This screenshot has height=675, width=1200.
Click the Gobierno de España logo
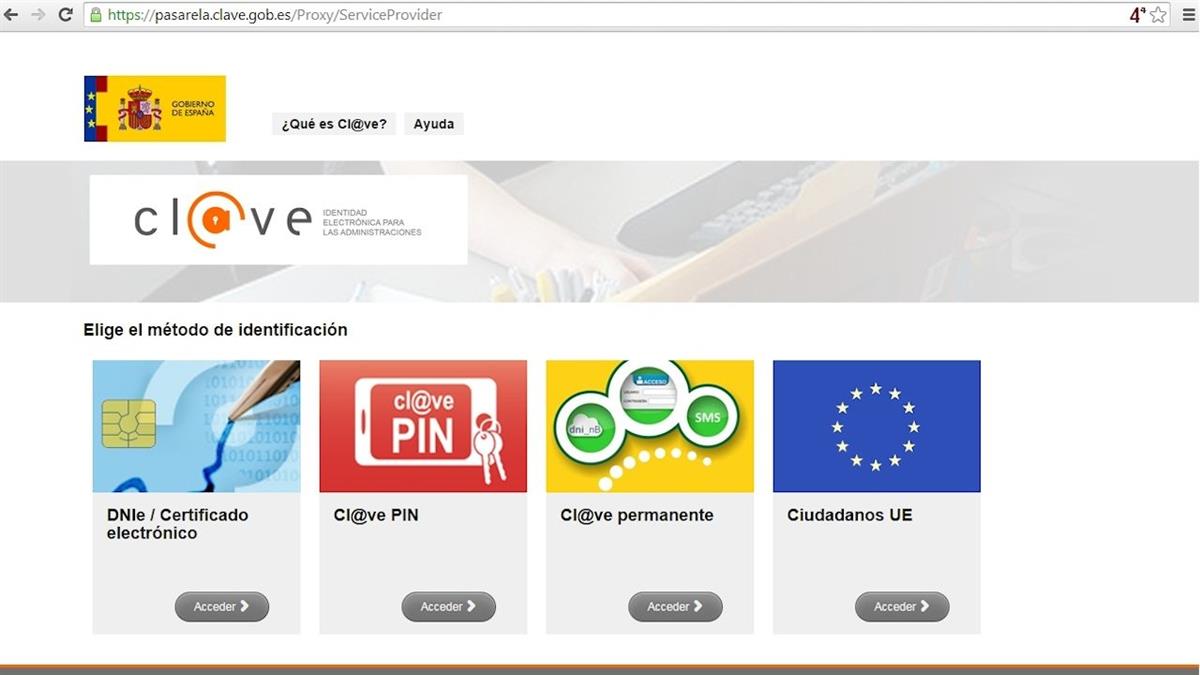[155, 108]
